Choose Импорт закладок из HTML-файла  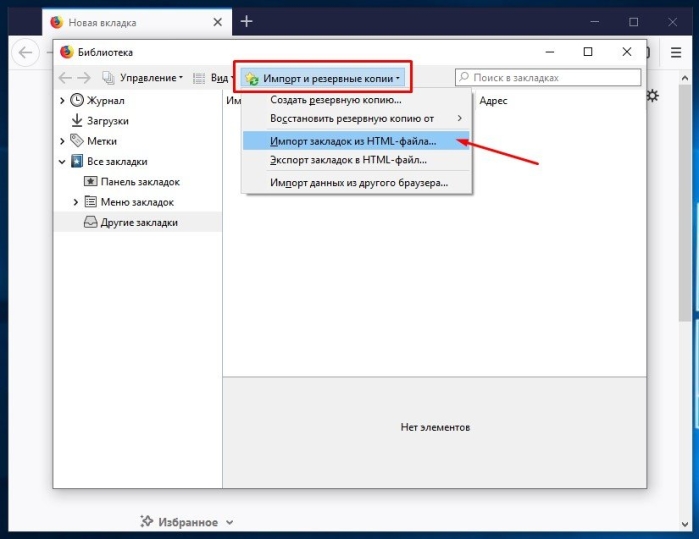point(356,141)
